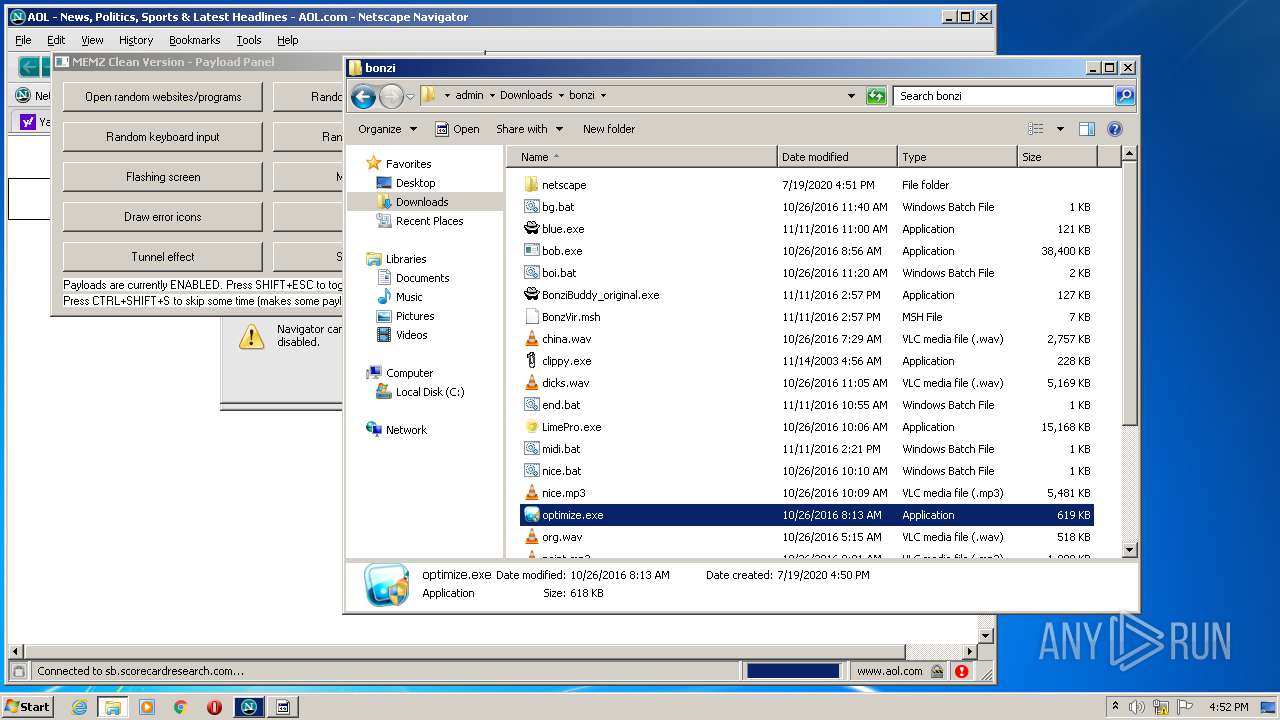Select the BonziBuddy_original.exe icon
The height and width of the screenshot is (720, 1280).
(x=532, y=295)
